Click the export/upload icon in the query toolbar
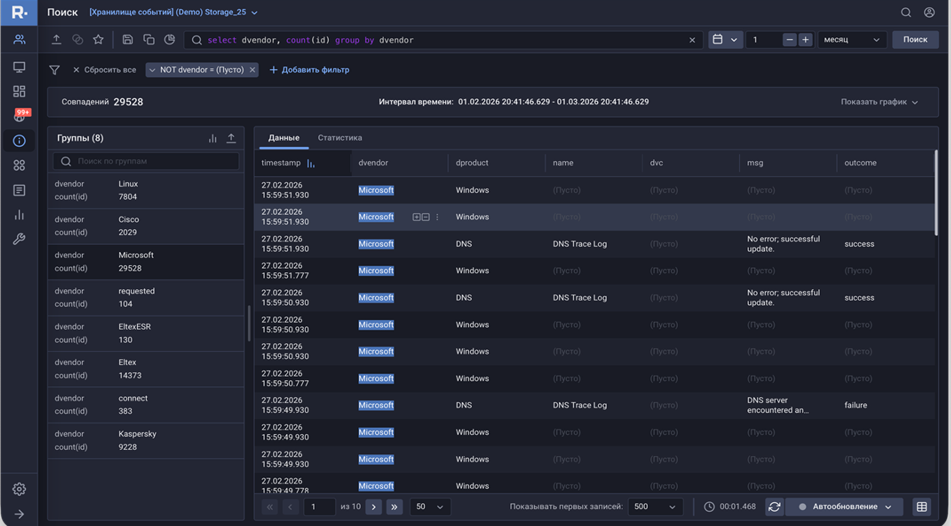 point(56,40)
